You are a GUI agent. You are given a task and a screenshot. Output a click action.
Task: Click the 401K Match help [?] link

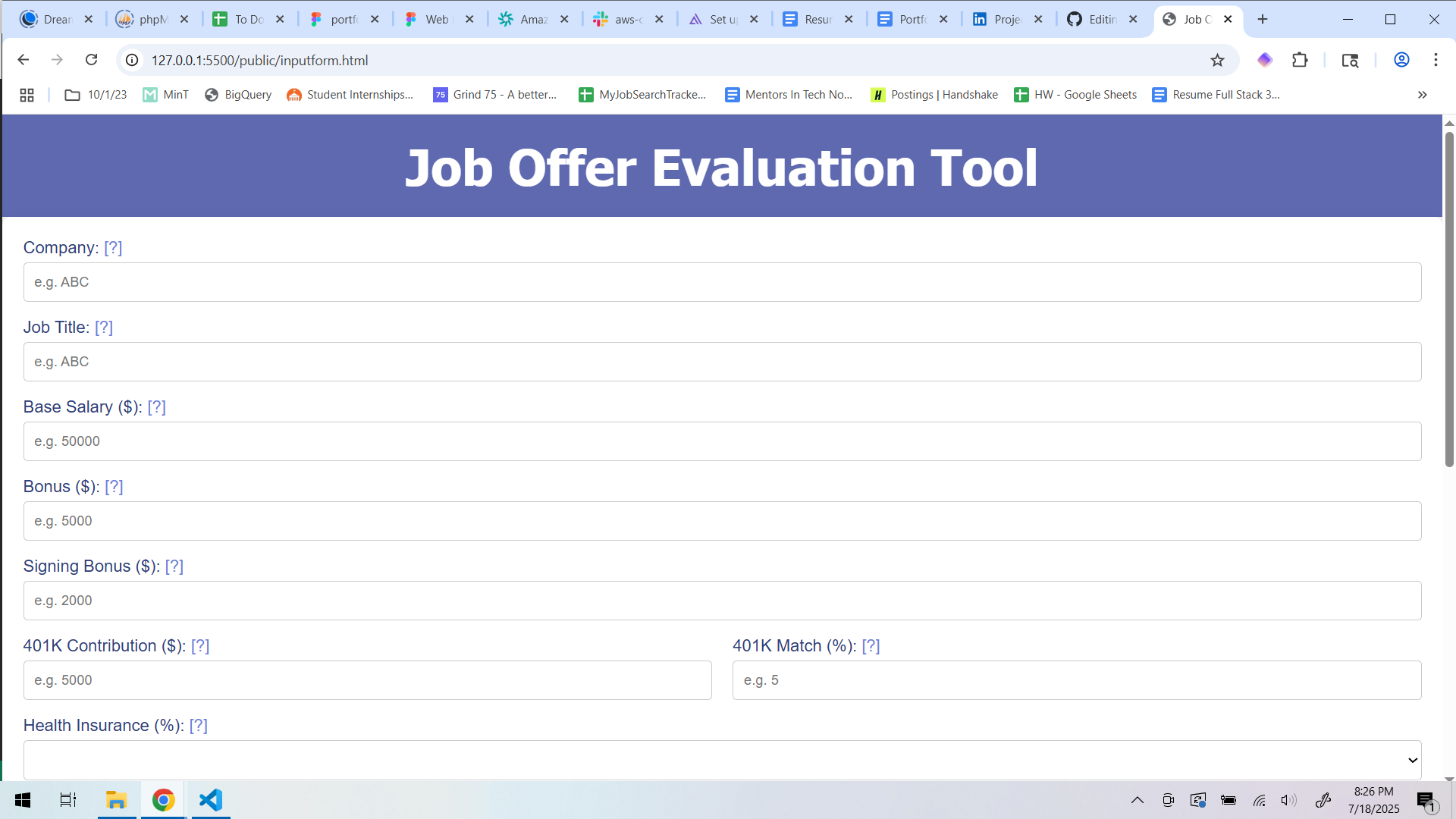871,646
